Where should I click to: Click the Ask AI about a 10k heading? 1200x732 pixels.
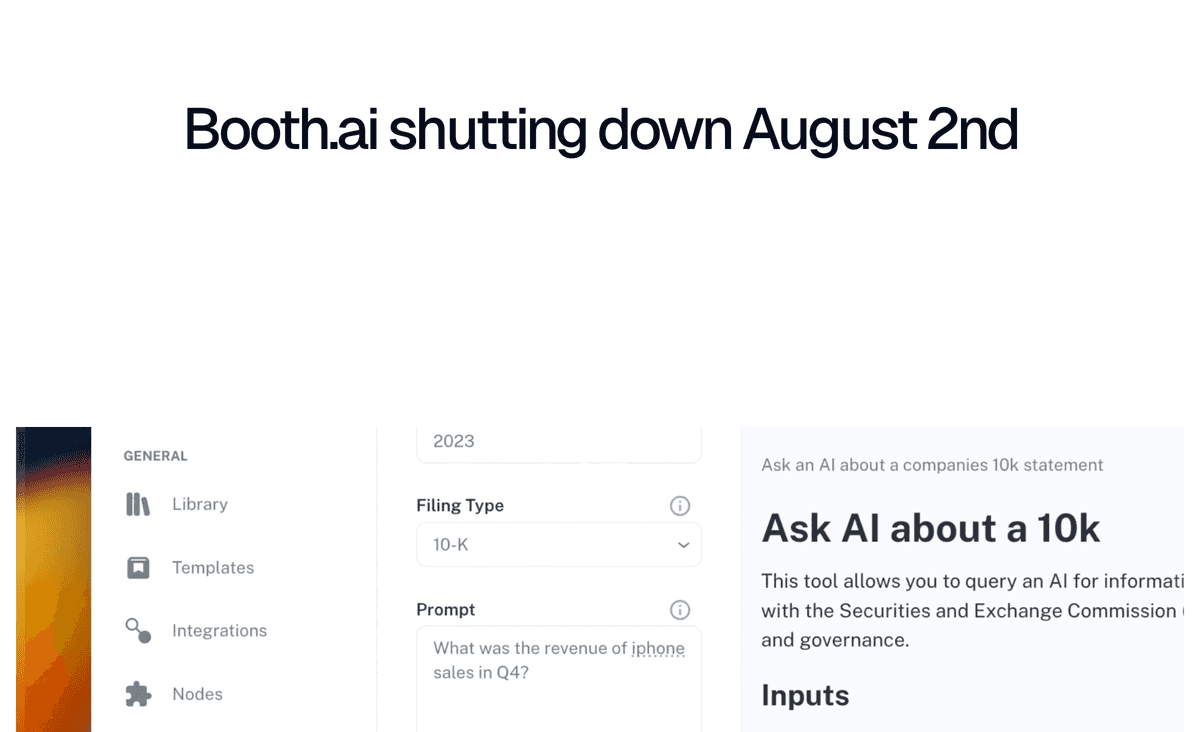point(931,528)
